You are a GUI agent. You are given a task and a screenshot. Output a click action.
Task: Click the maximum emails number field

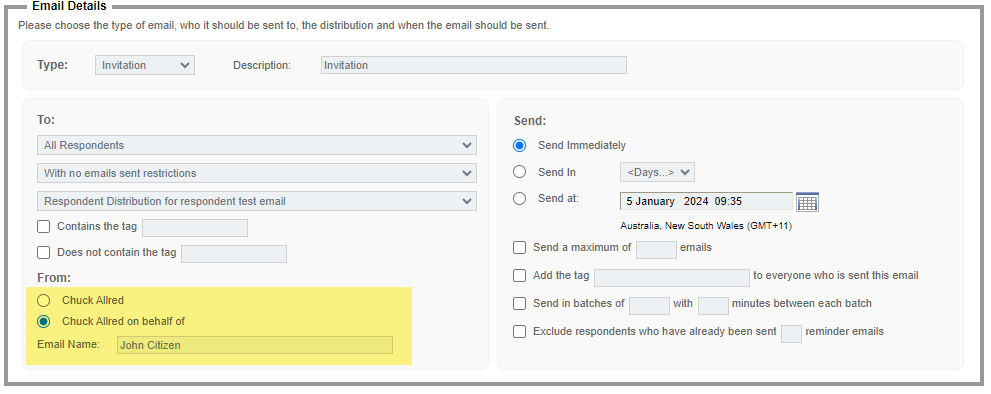click(656, 250)
